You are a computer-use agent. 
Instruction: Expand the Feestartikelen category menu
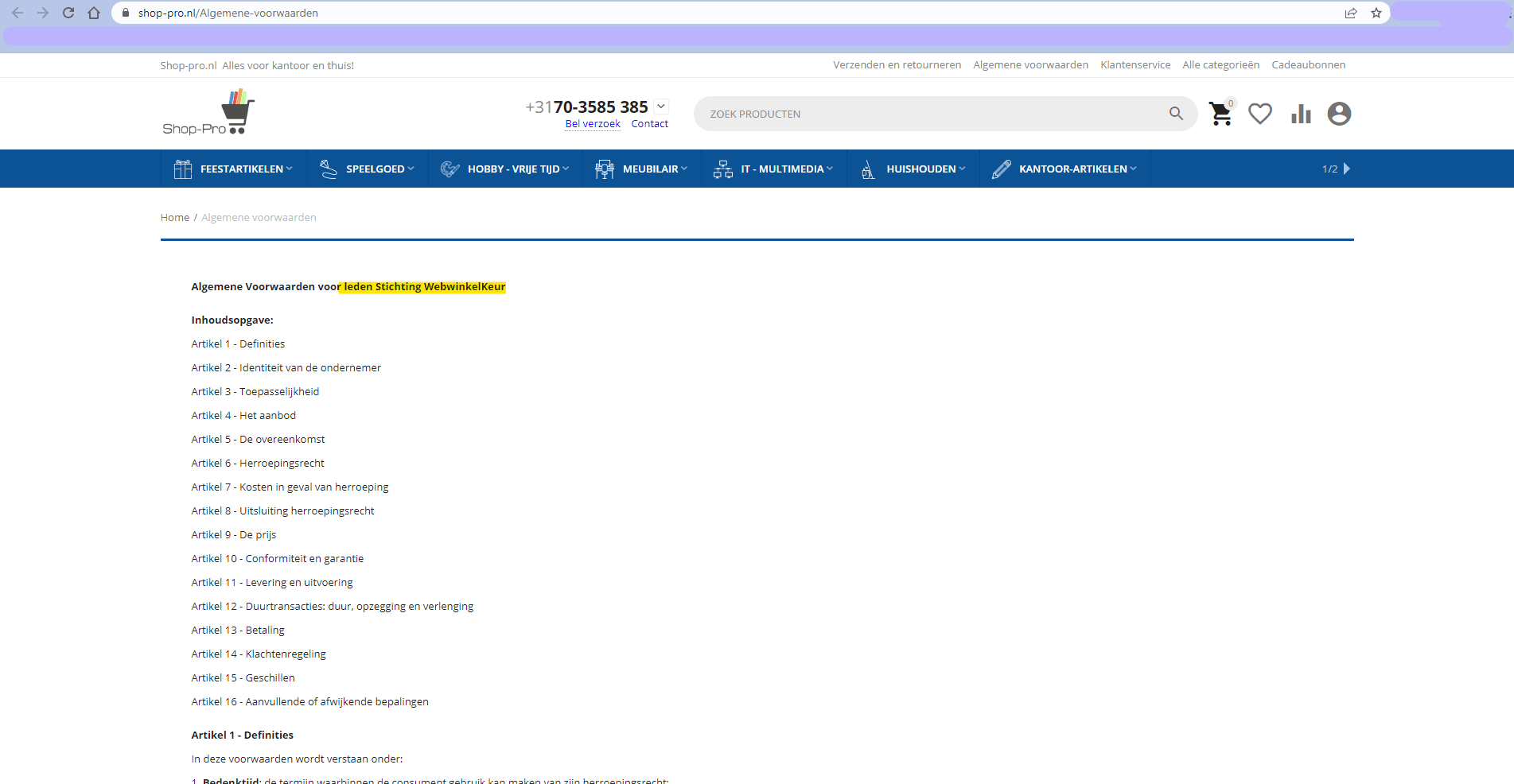(234, 169)
